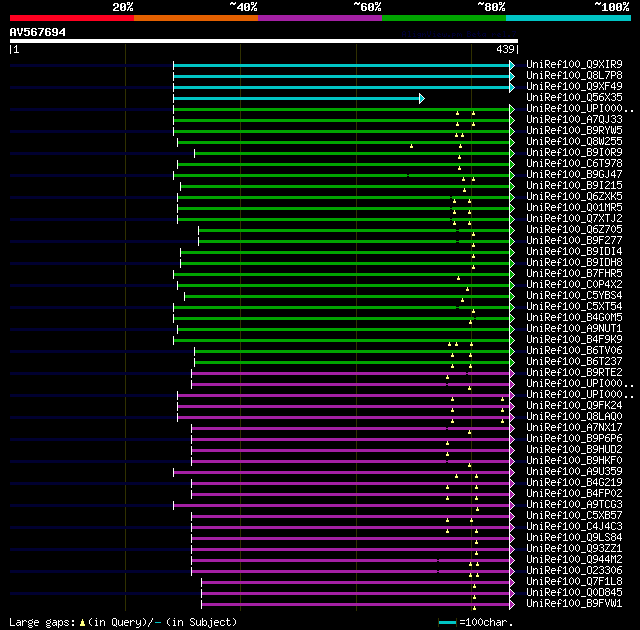Click the cyan 100char scale bar legend
The image size is (640, 630).
(447, 622)
